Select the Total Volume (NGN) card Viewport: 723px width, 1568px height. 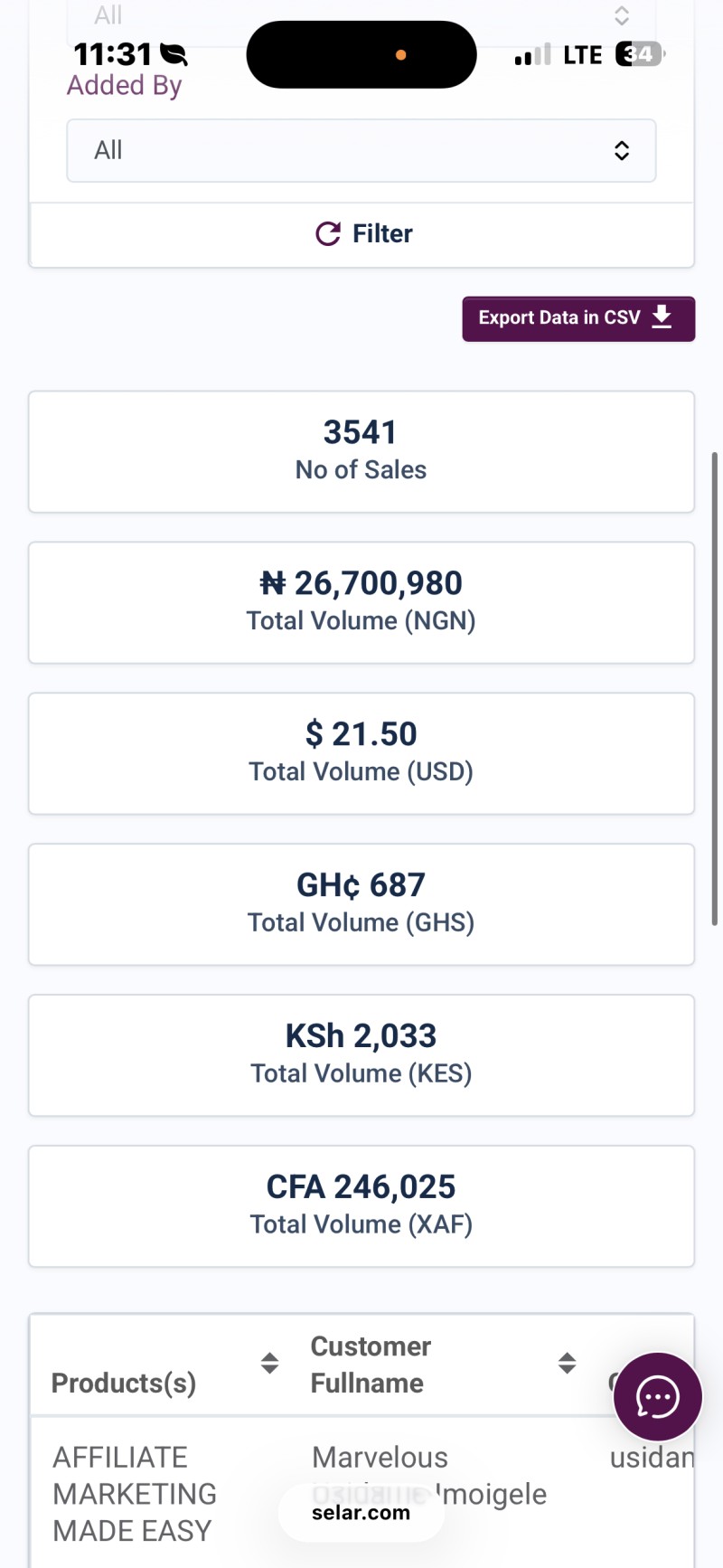pyautogui.click(x=361, y=602)
